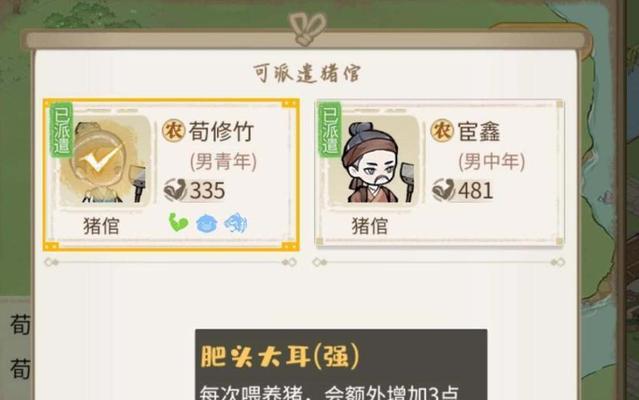Tap the strength icon next to 335
Screen dimensions: 639x400
pos(175,190)
